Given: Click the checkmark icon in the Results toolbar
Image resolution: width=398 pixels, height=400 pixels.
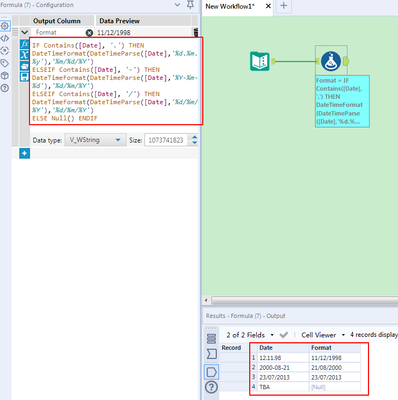Looking at the screenshot, I should (x=284, y=335).
